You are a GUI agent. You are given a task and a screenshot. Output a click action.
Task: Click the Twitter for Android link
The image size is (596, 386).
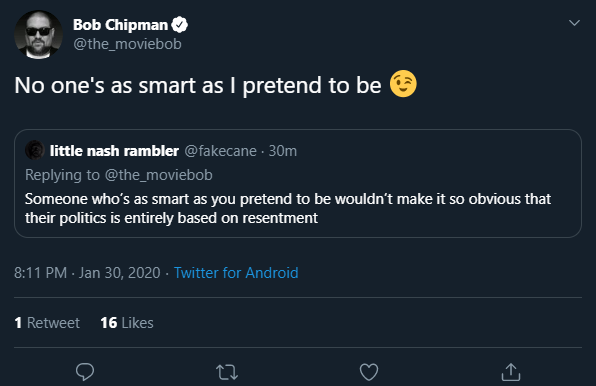236,273
